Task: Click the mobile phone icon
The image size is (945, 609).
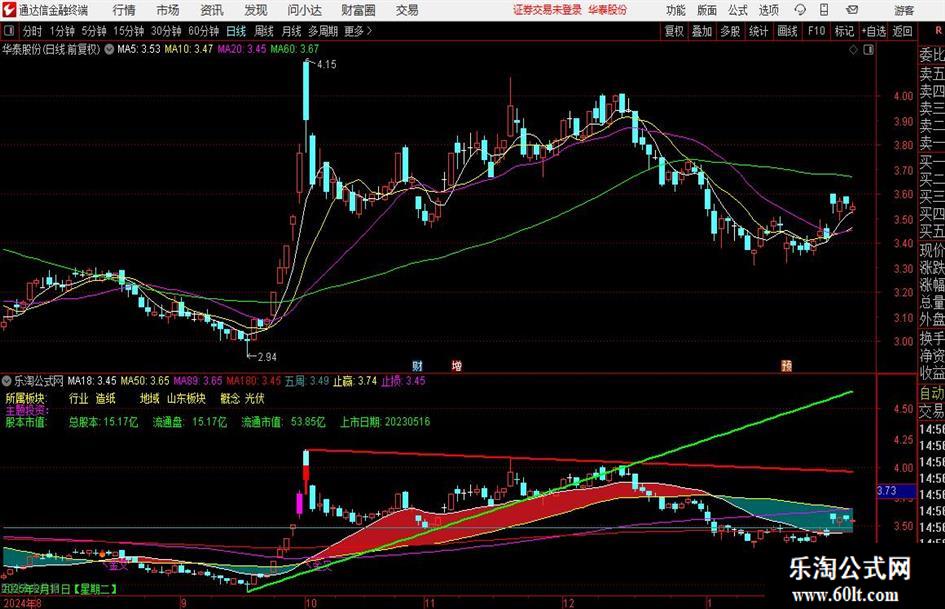Action: (x=824, y=10)
